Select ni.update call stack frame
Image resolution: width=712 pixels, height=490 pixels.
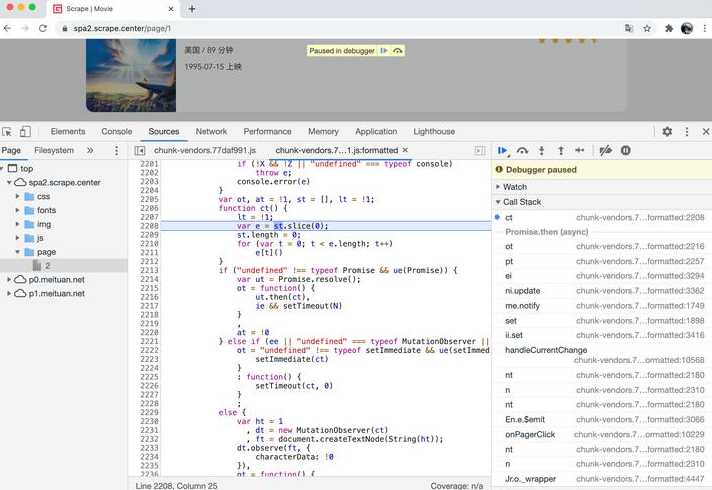coord(601,291)
